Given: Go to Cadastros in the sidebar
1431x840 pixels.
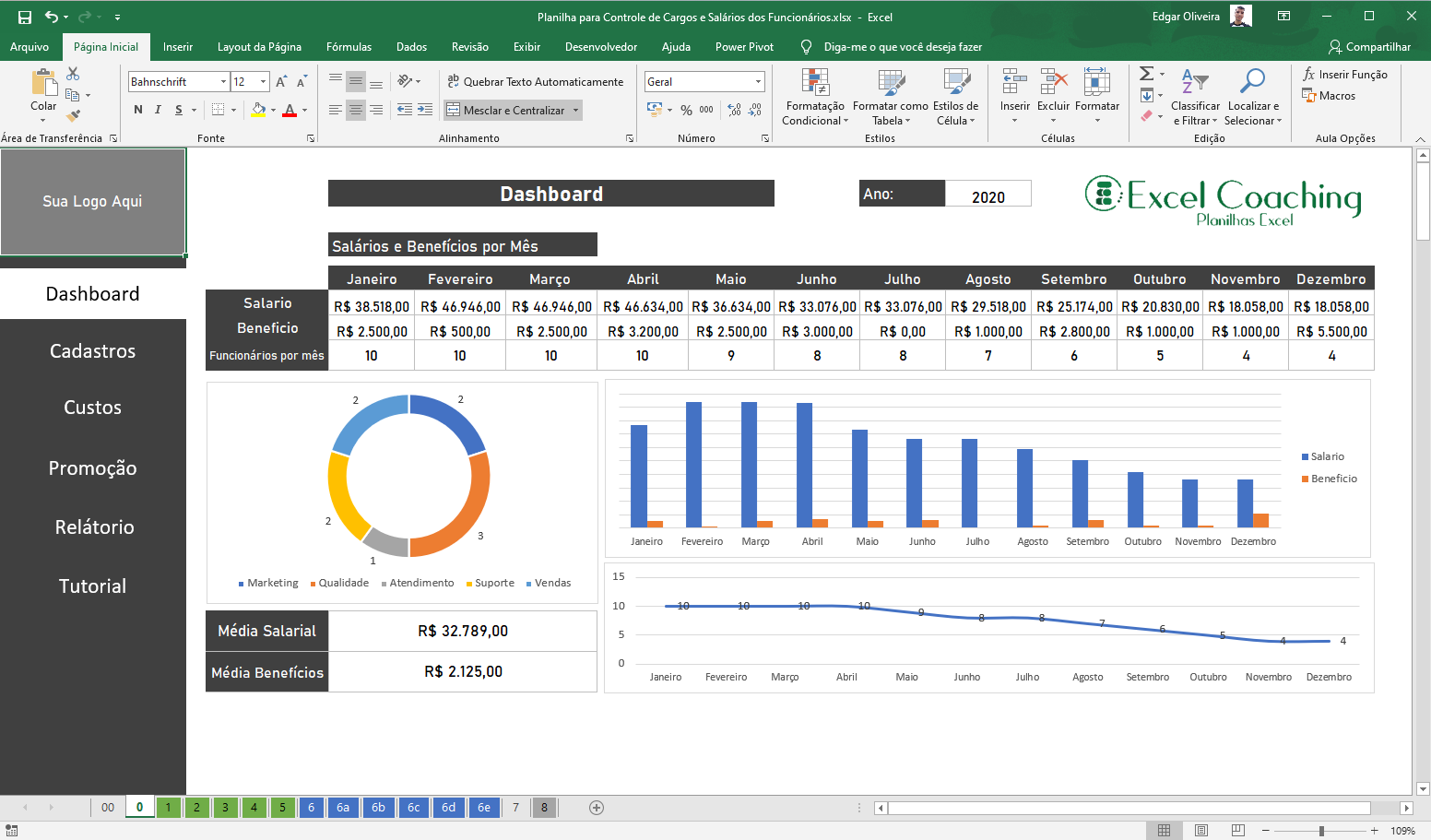Looking at the screenshot, I should pyautogui.click(x=92, y=351).
